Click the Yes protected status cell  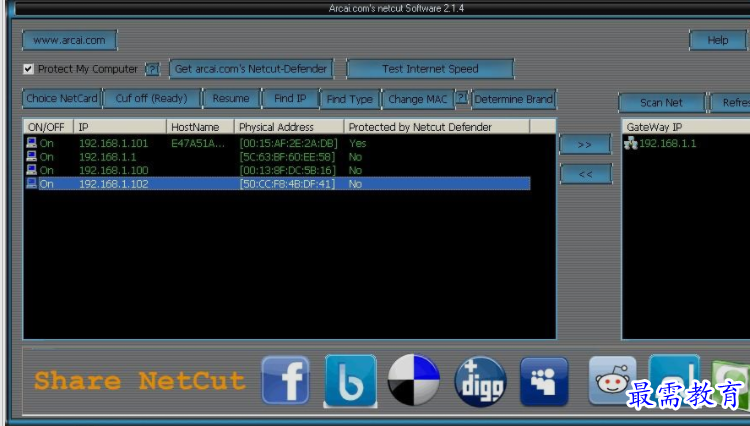[357, 143]
